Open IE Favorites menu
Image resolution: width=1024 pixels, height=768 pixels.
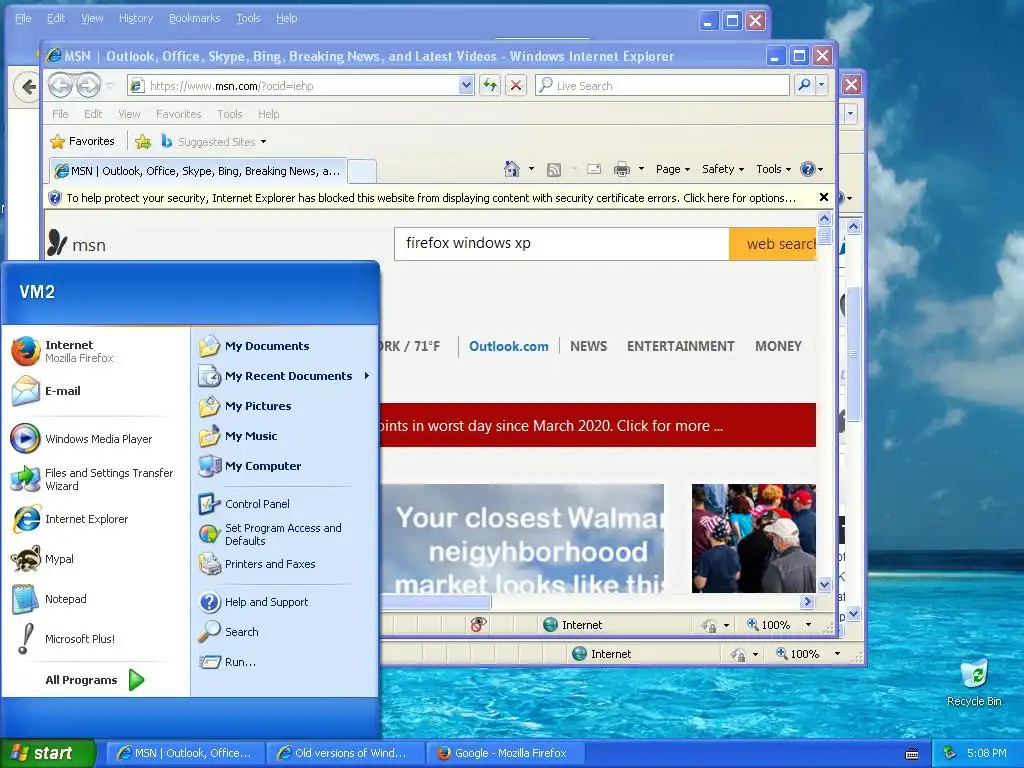pos(178,114)
